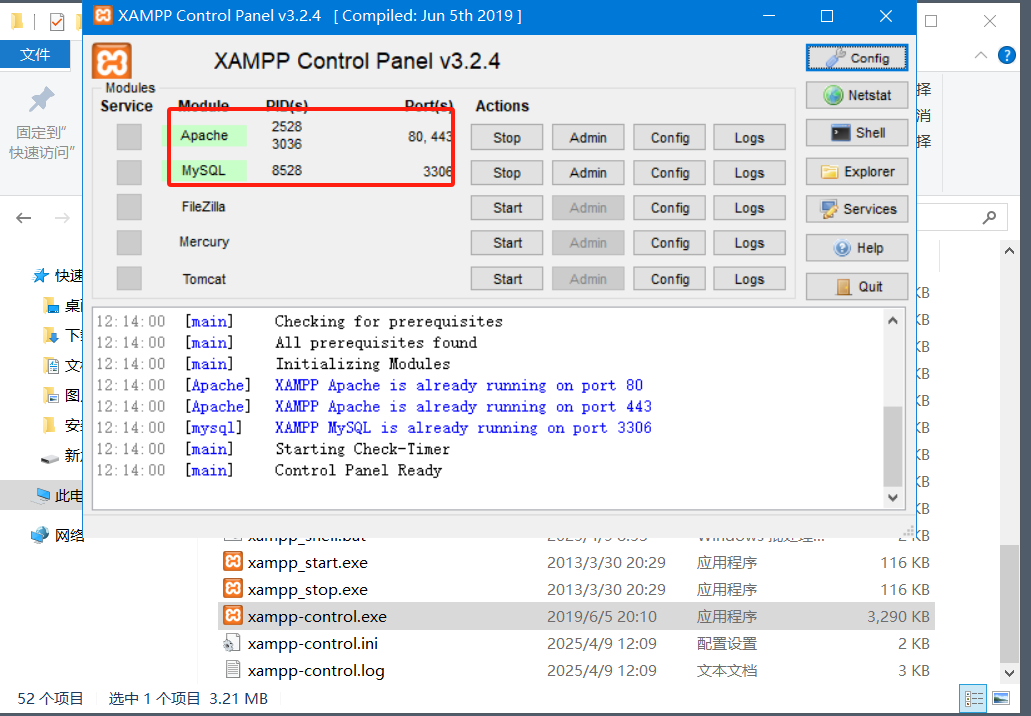Collapse the Explorer ribbon chevron

[x=980, y=55]
